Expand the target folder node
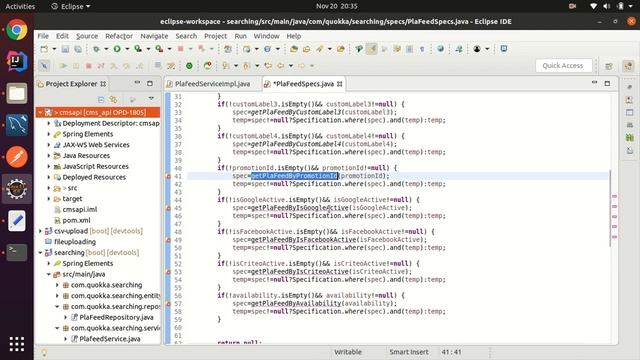 click(x=49, y=199)
